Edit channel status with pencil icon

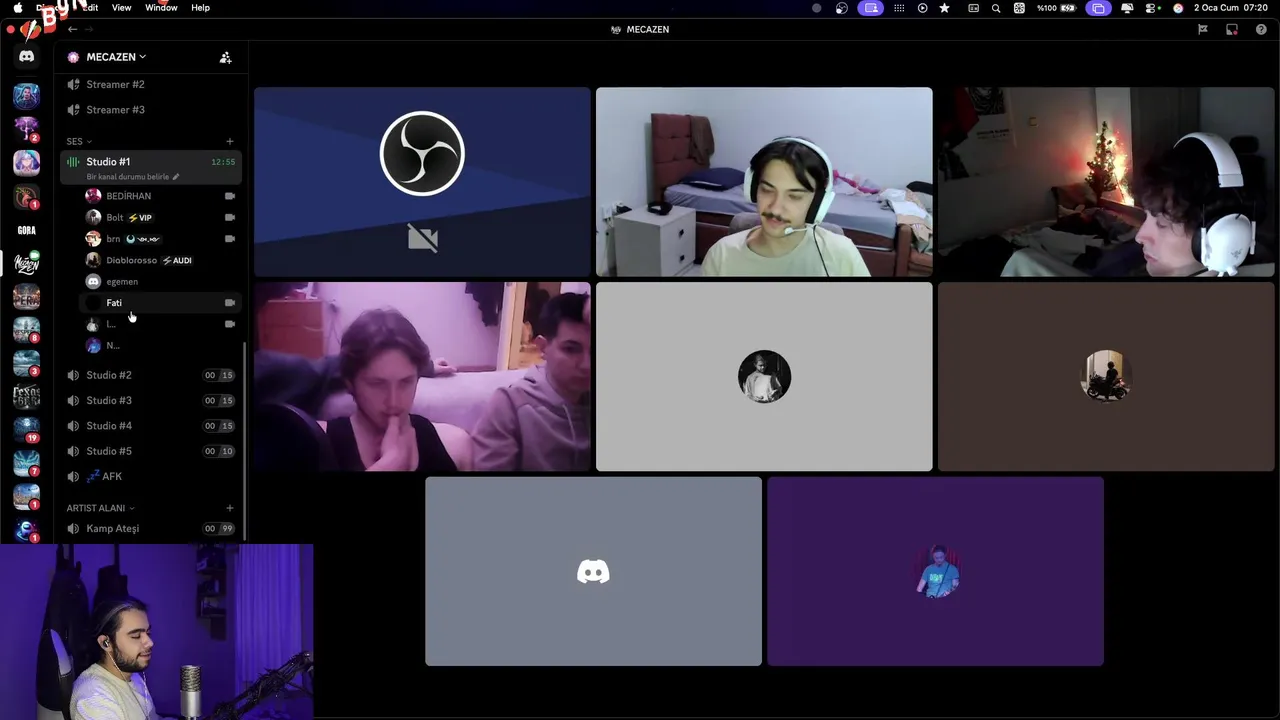pyautogui.click(x=176, y=177)
